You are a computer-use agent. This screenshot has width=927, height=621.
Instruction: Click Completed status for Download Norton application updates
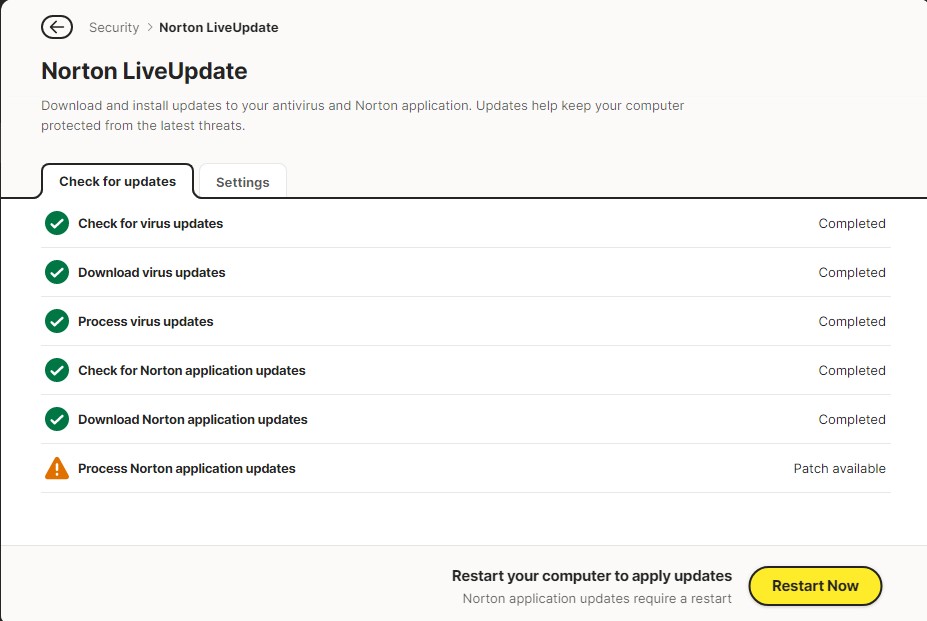click(852, 420)
